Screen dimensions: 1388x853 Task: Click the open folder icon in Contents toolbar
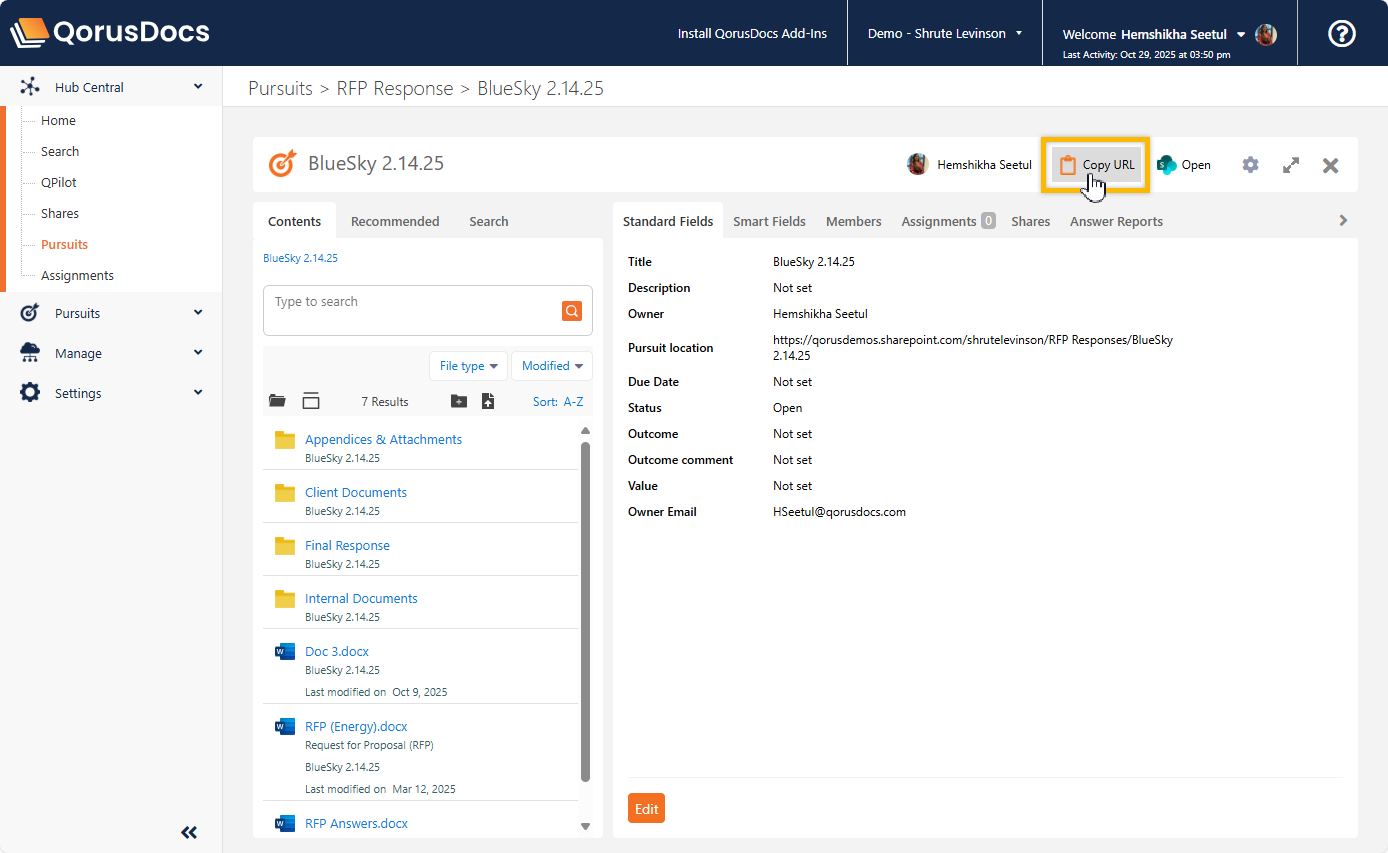coord(278,401)
